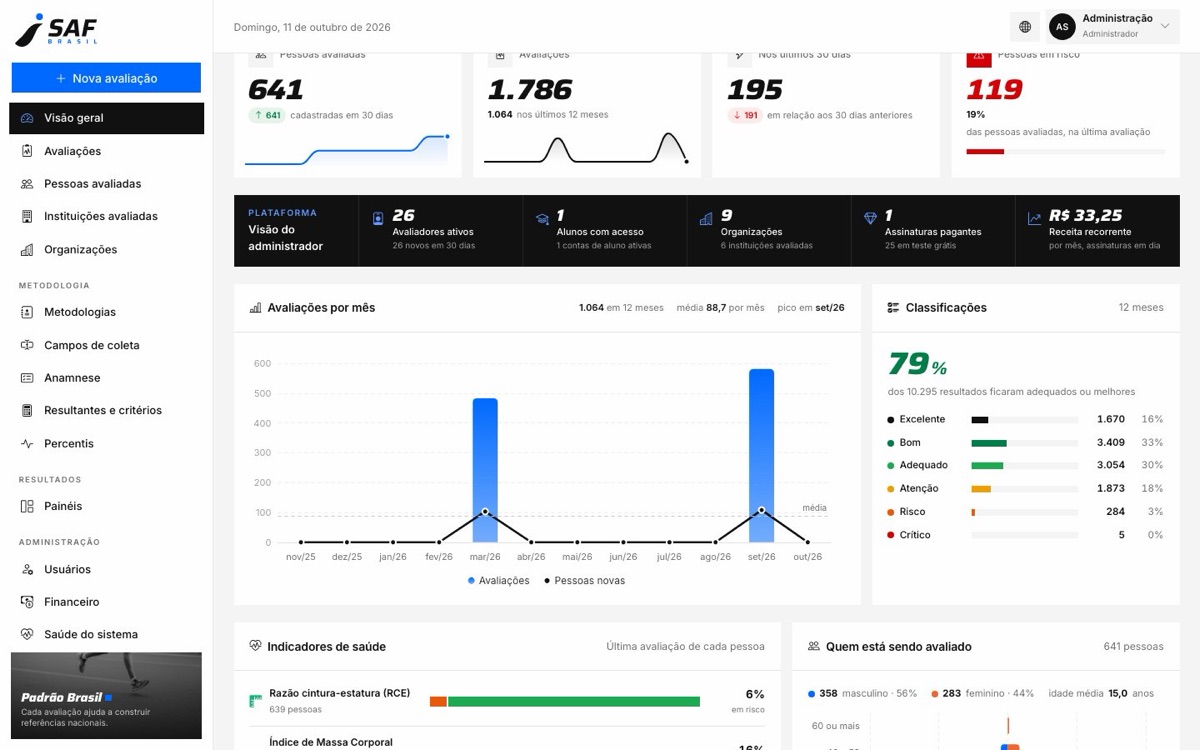This screenshot has width=1200, height=750.
Task: Open the language globe icon
Action: pyautogui.click(x=1025, y=27)
